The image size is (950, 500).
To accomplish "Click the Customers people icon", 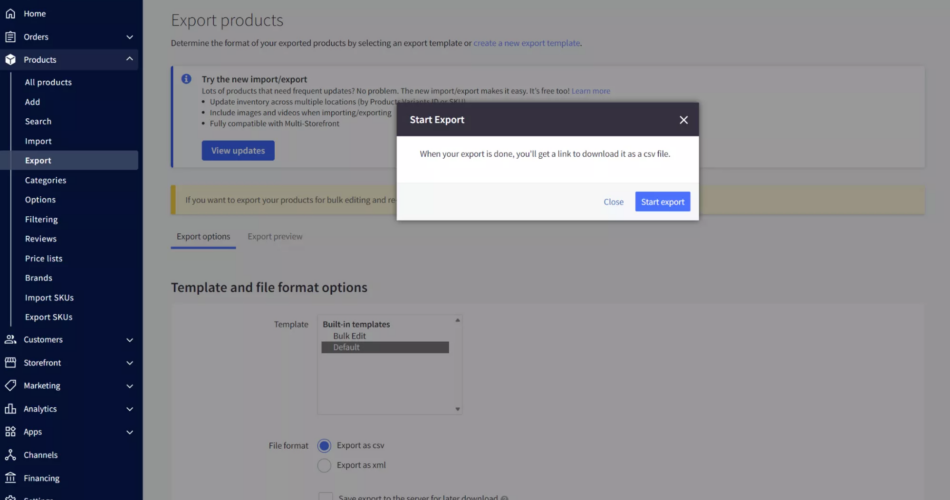I will pos(10,340).
